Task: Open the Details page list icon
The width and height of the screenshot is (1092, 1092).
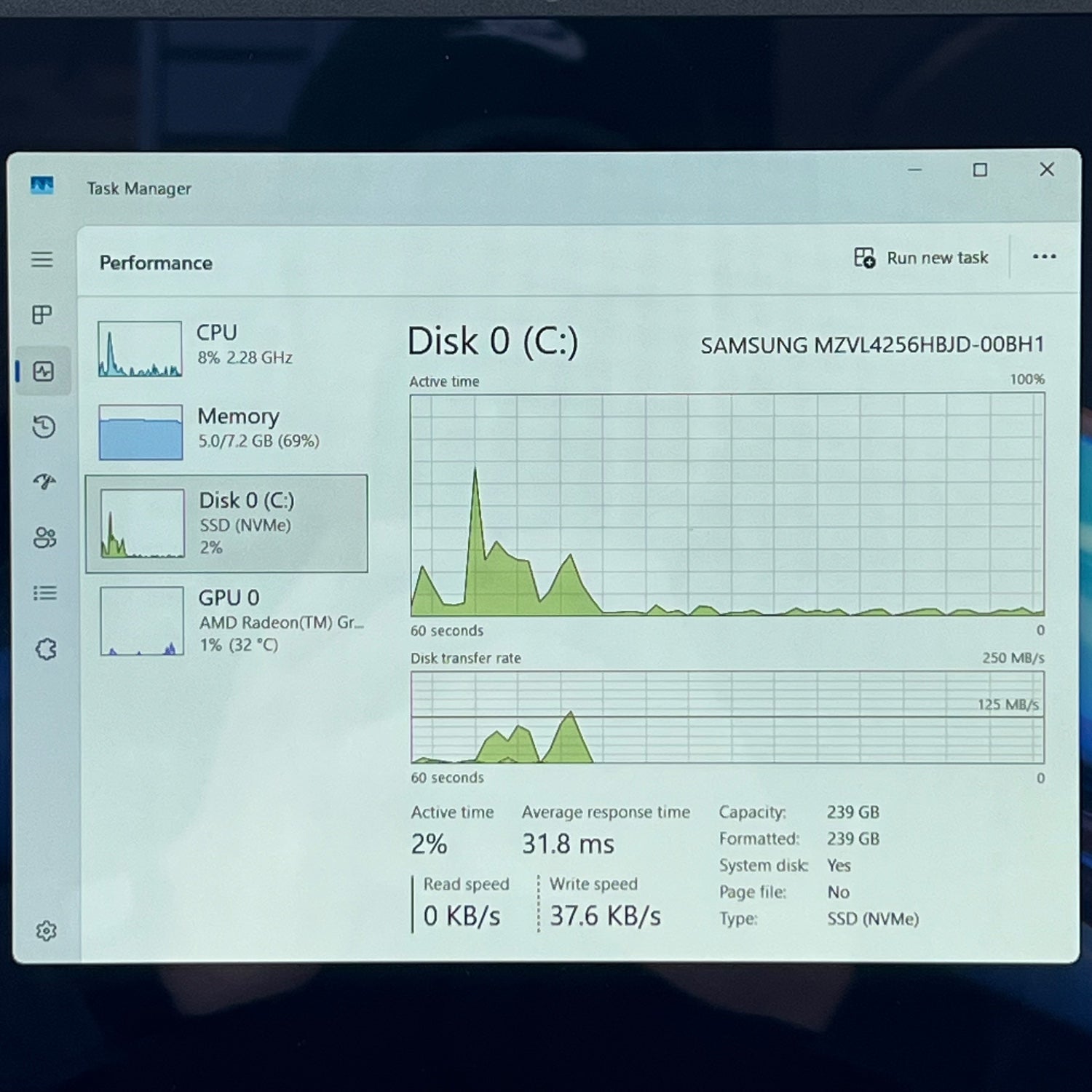Action: click(x=44, y=593)
